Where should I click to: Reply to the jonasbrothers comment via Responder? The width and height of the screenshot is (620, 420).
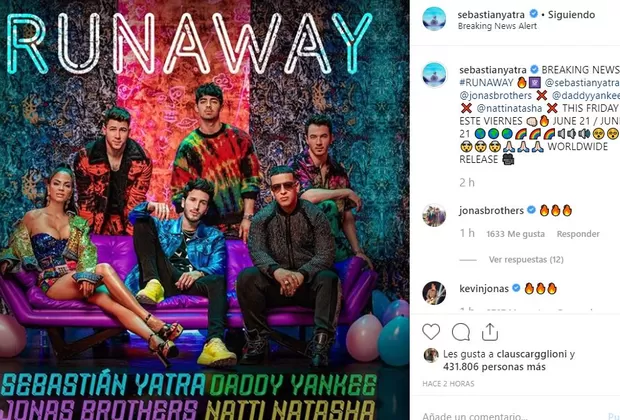[x=578, y=234]
